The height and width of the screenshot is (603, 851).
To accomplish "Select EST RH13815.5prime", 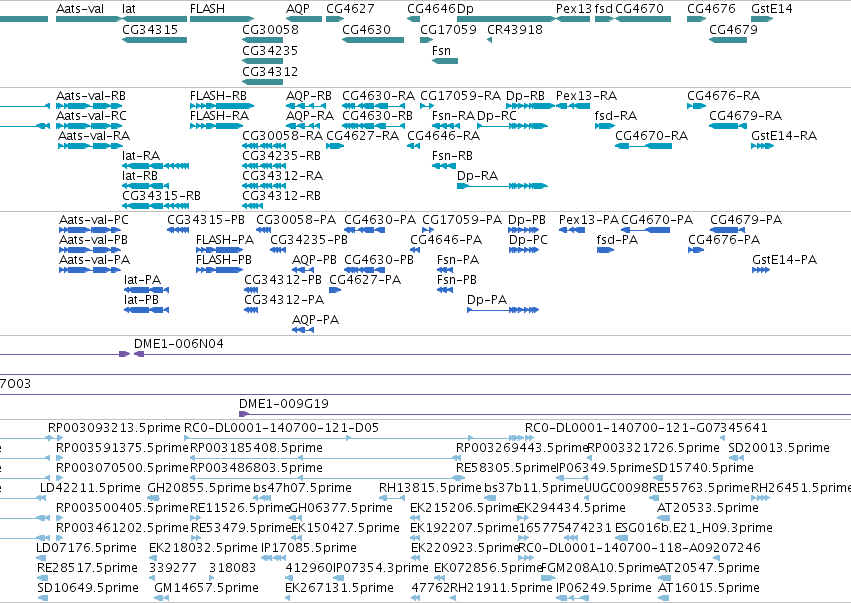I will [x=430, y=487].
